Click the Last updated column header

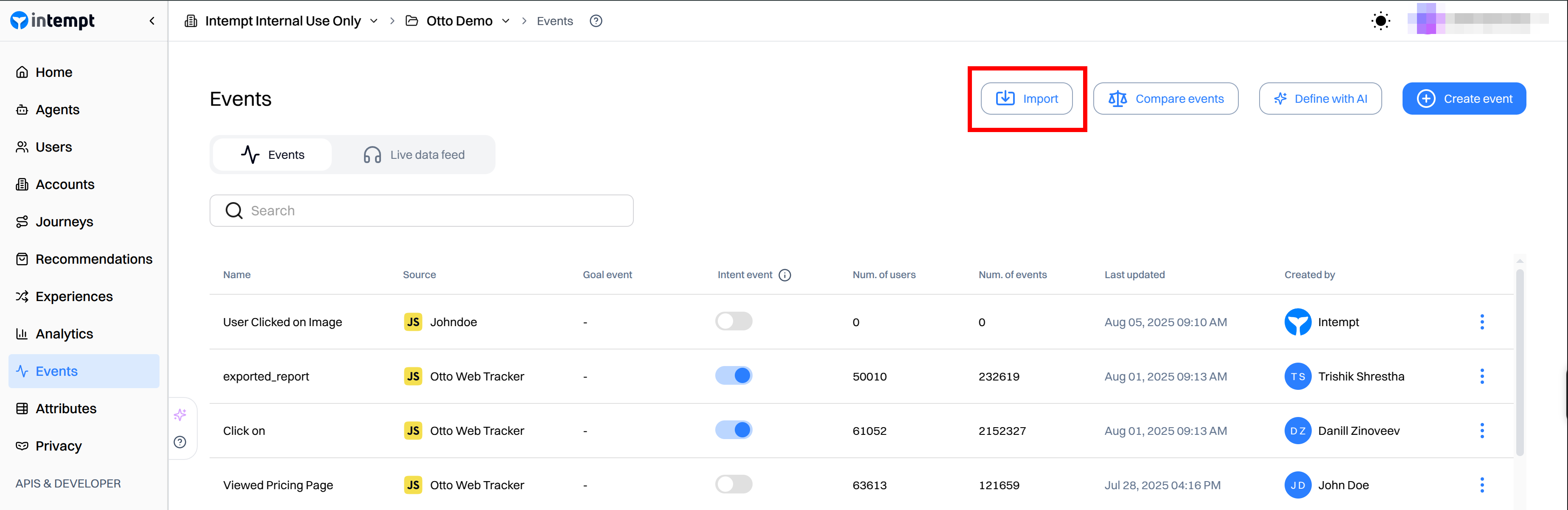(1134, 275)
